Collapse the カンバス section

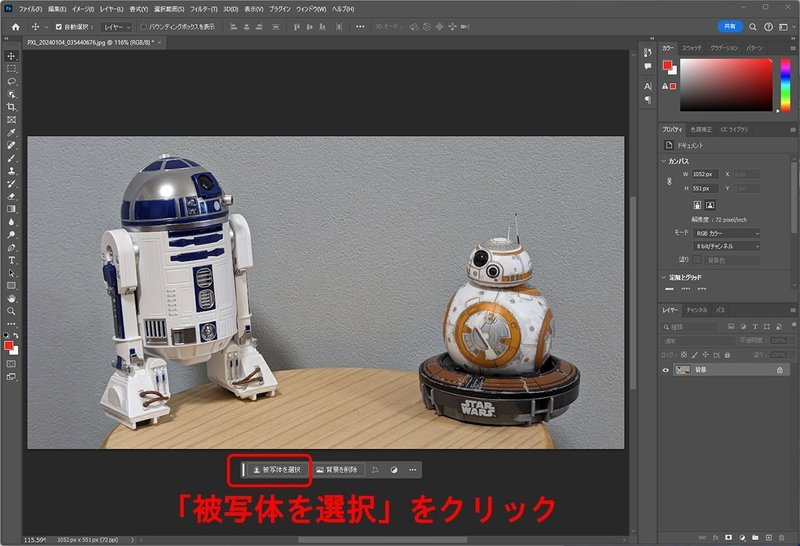coord(664,161)
